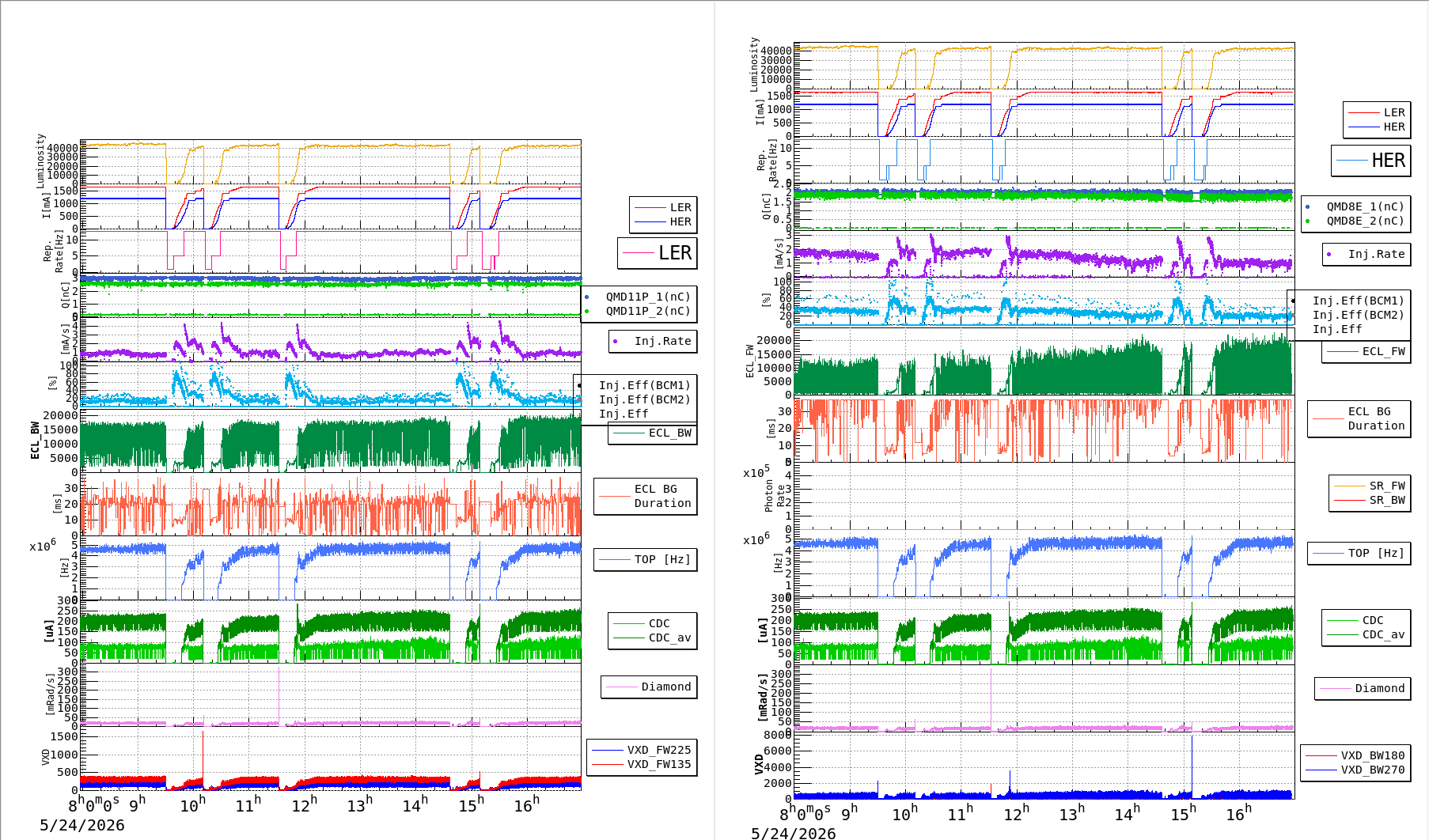Click ECL BG Duration legend in HER panel
Viewport: 1429px width, 840px height.
[x=1377, y=418]
